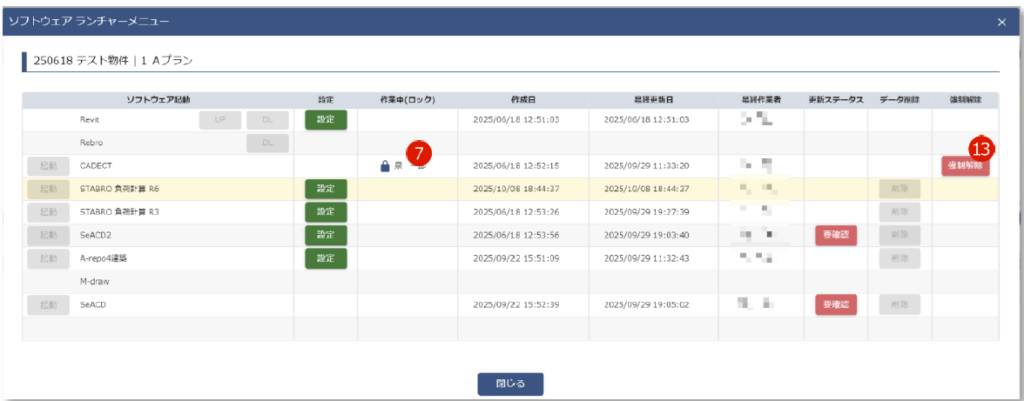1024x401 pixels.
Task: Click 削除 in the STABRO 負荷計算 R6 row
Action: (x=899, y=188)
